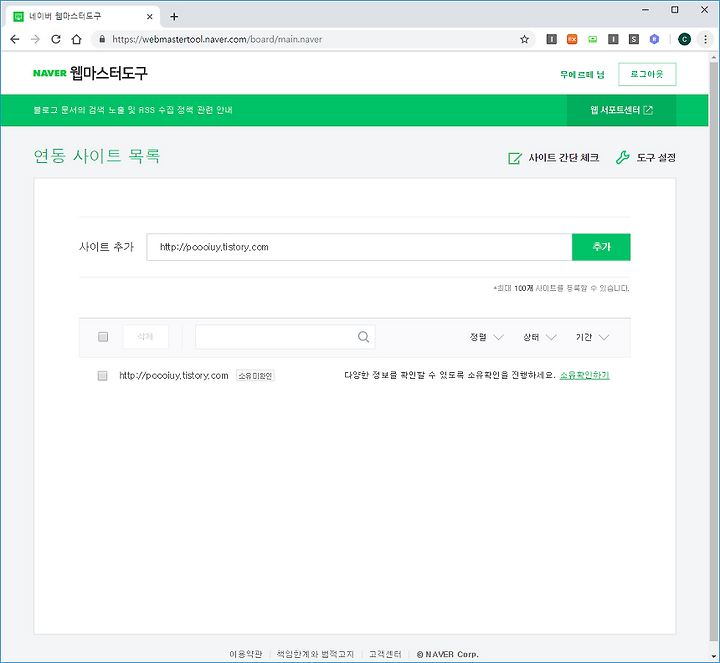The image size is (720, 663).
Task: Click the vertical page scrollbar
Action: pos(714,351)
